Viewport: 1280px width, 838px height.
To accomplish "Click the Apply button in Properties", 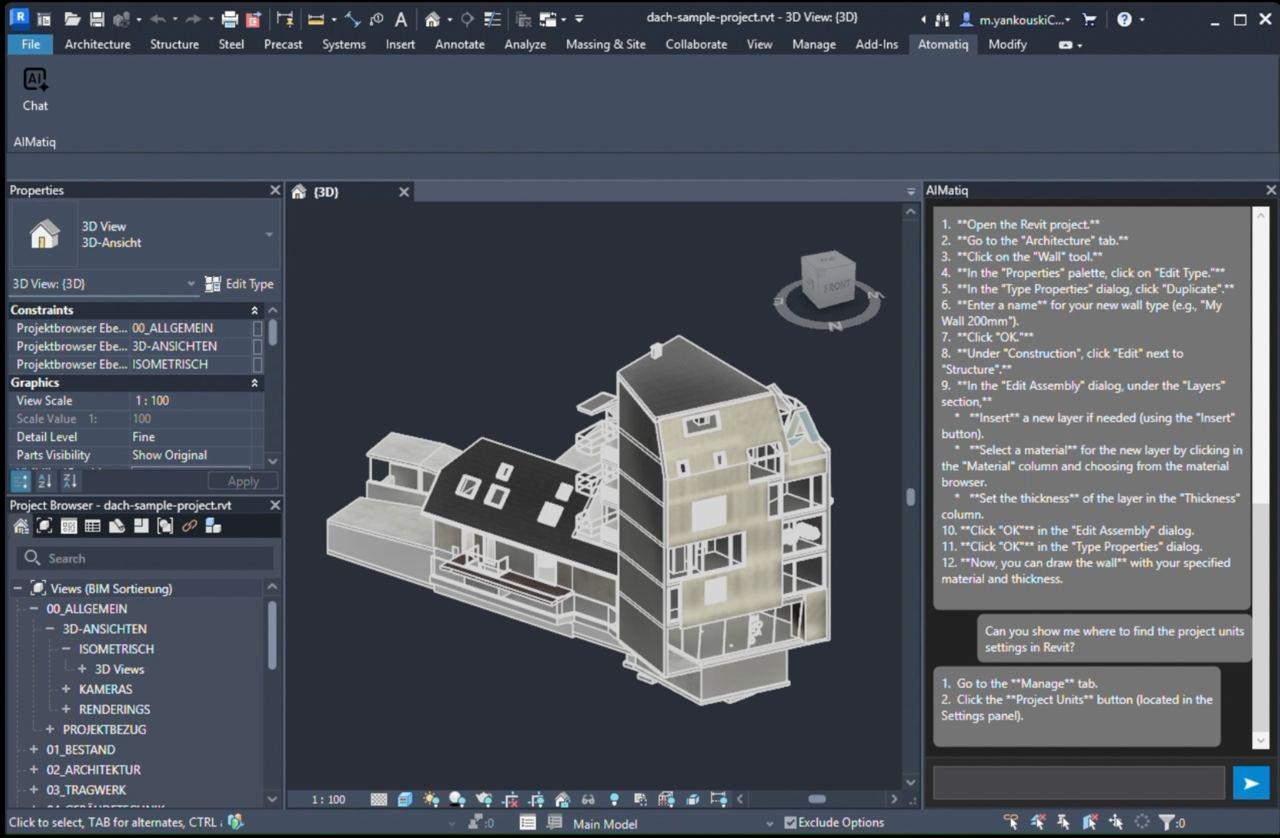I will tap(243, 481).
